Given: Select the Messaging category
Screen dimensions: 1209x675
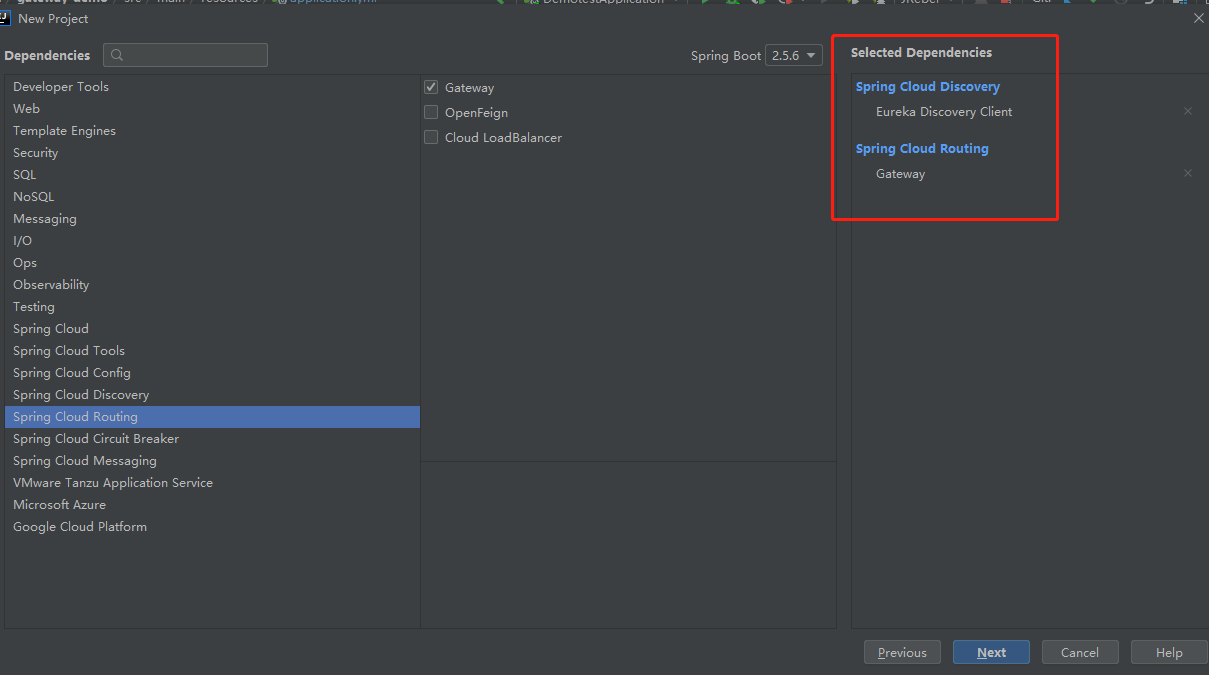Looking at the screenshot, I should [x=212, y=219].
